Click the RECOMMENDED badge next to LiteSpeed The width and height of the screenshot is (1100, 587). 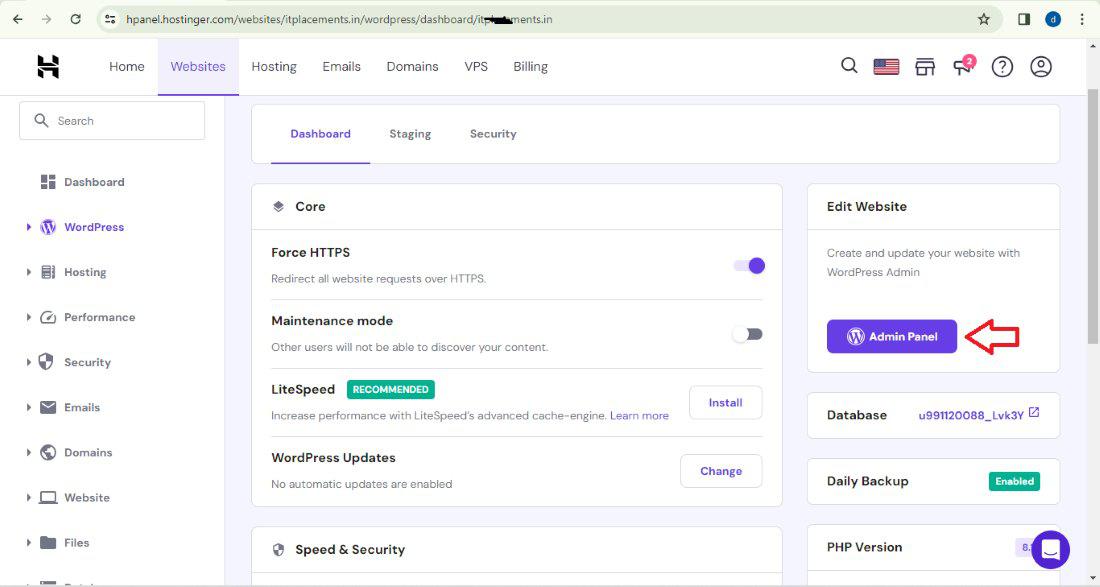point(391,389)
